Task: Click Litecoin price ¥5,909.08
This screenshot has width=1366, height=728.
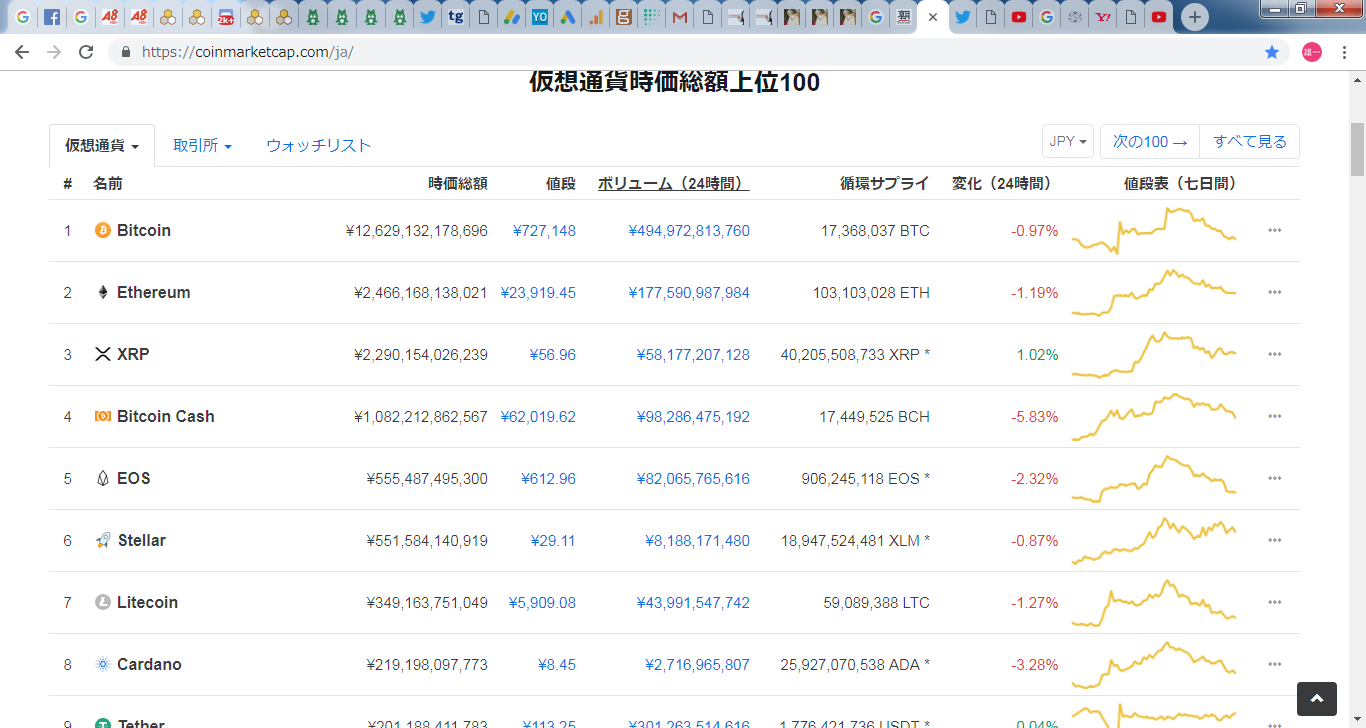Action: pos(542,602)
